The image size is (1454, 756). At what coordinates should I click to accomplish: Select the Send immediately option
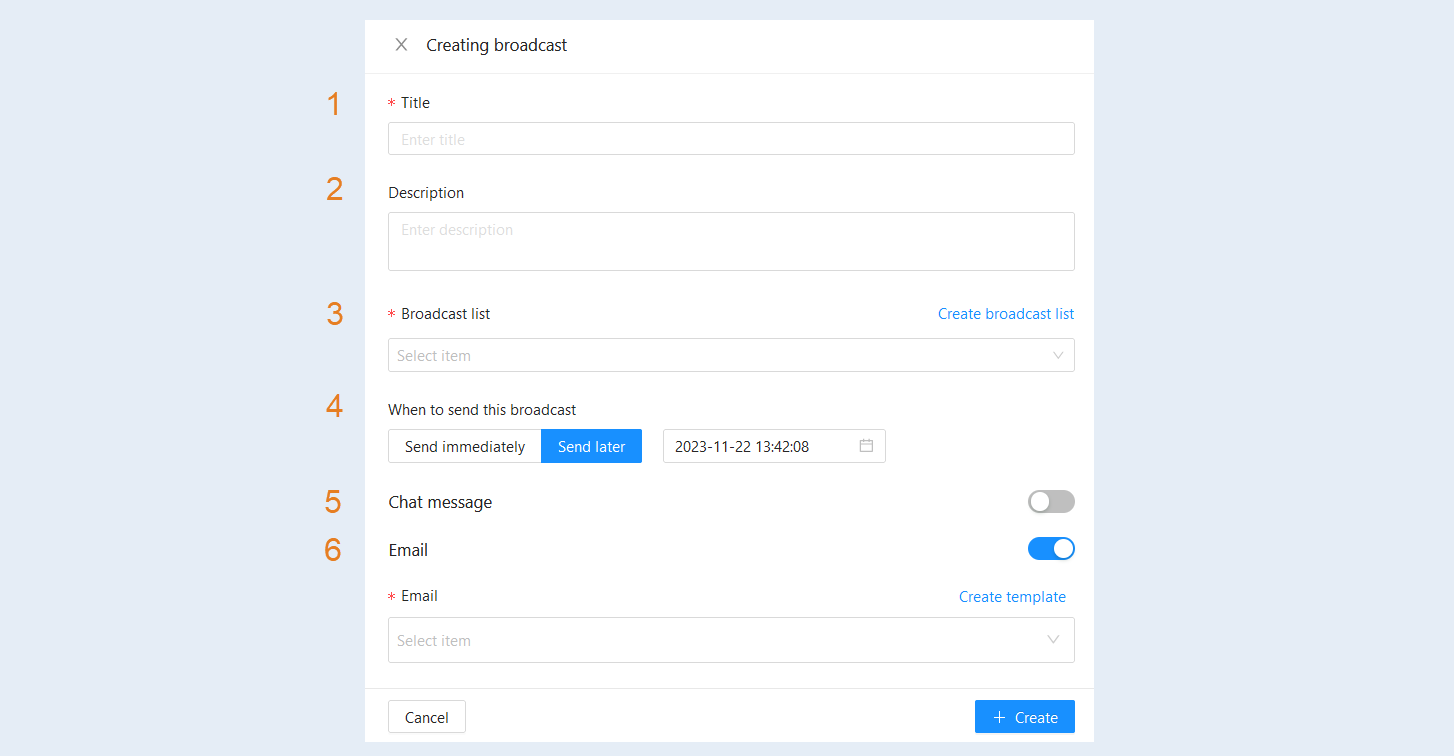click(465, 446)
